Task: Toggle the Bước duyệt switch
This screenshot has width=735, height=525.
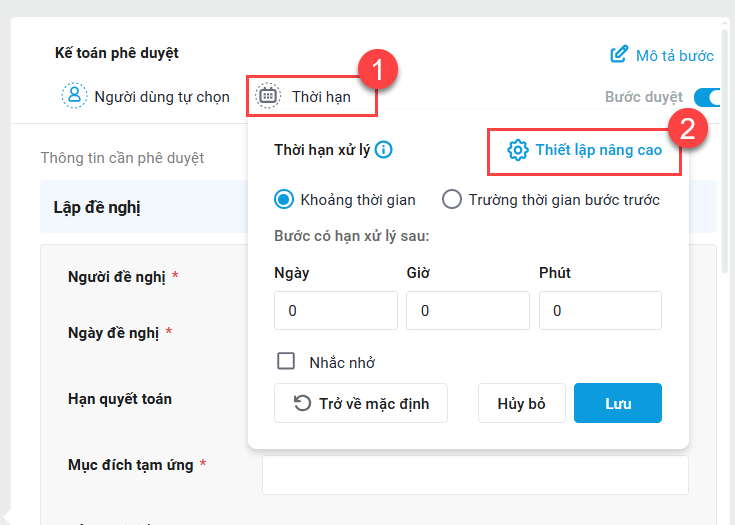Action: 708,98
